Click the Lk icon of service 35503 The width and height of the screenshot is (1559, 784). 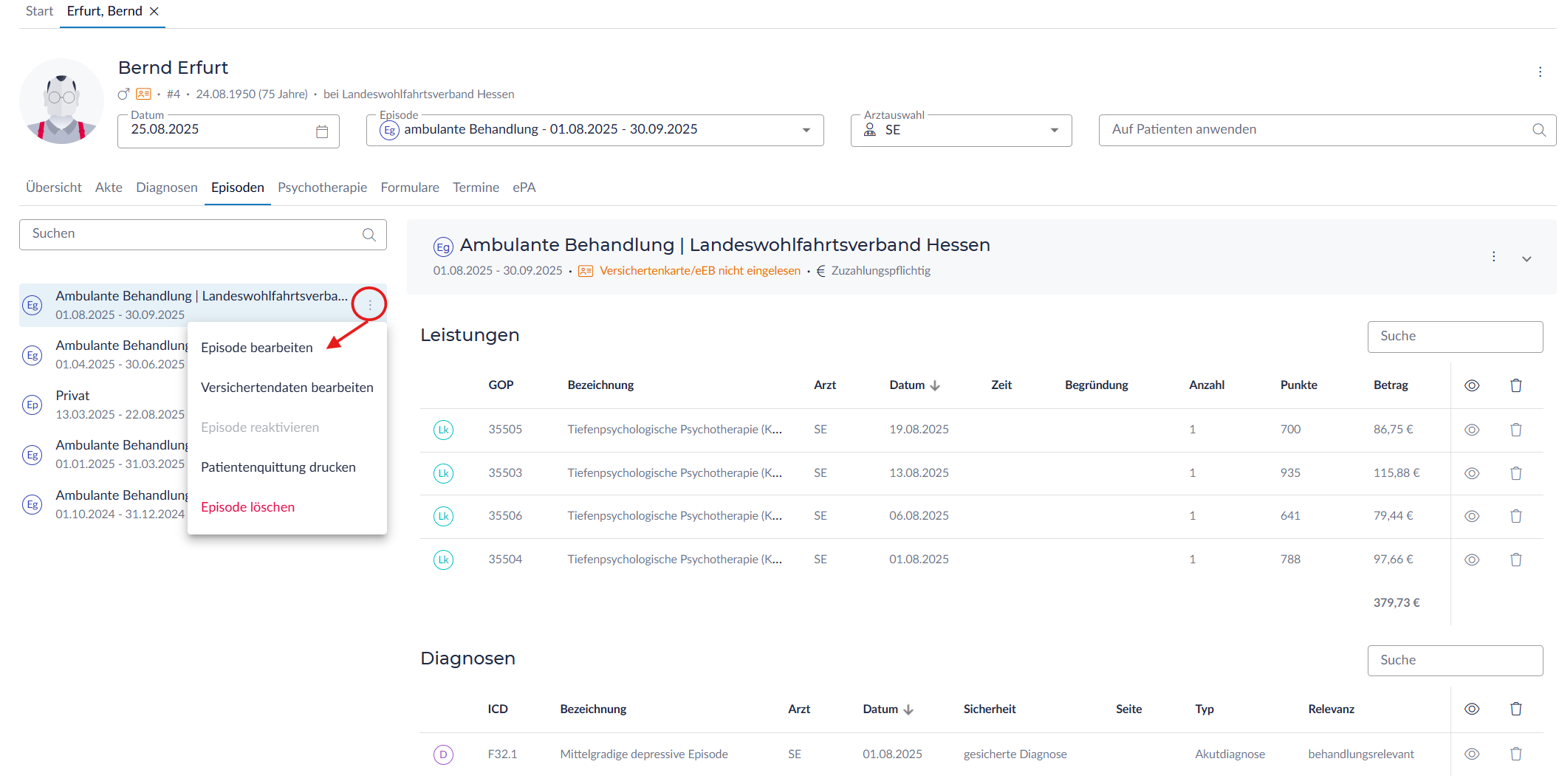click(x=443, y=473)
